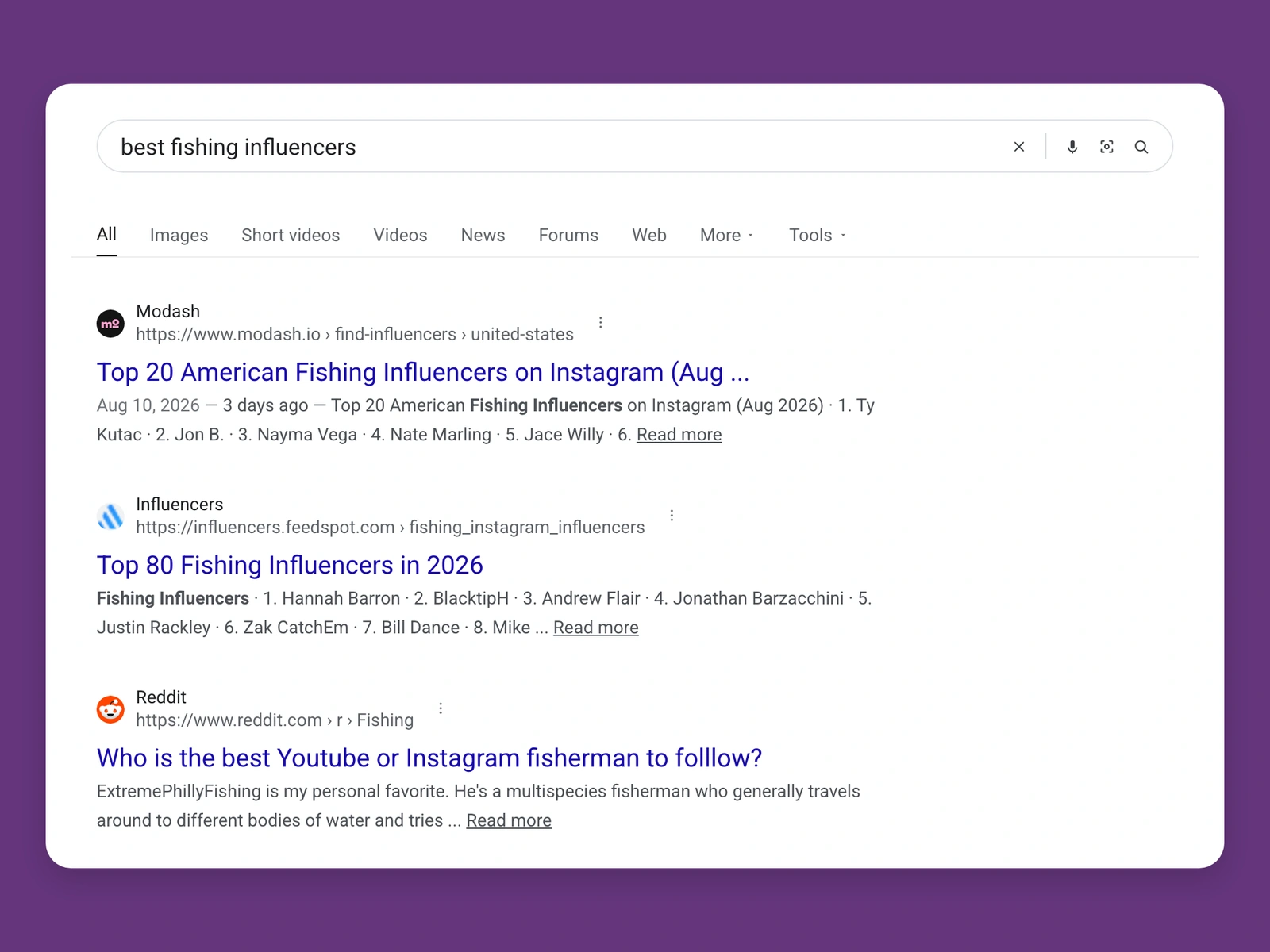Clear the search query with the X icon
Image resolution: width=1270 pixels, height=952 pixels.
click(1019, 147)
